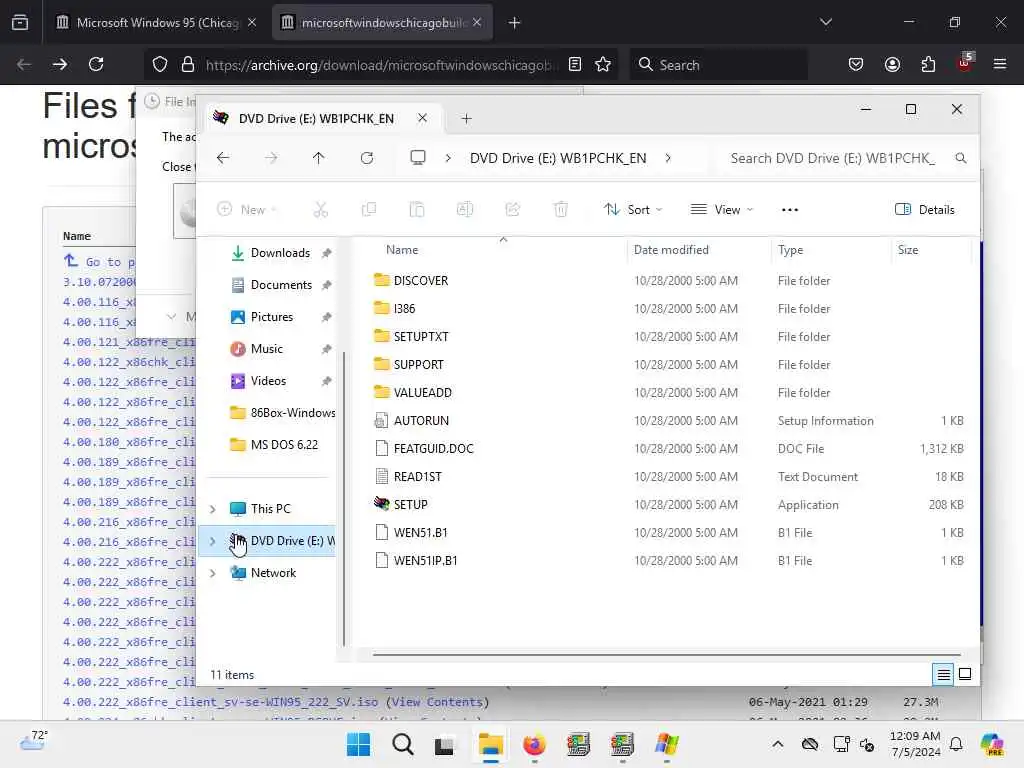Screen dimensions: 1024x768
Task: Click File Explorer back arrow
Action: (x=223, y=158)
